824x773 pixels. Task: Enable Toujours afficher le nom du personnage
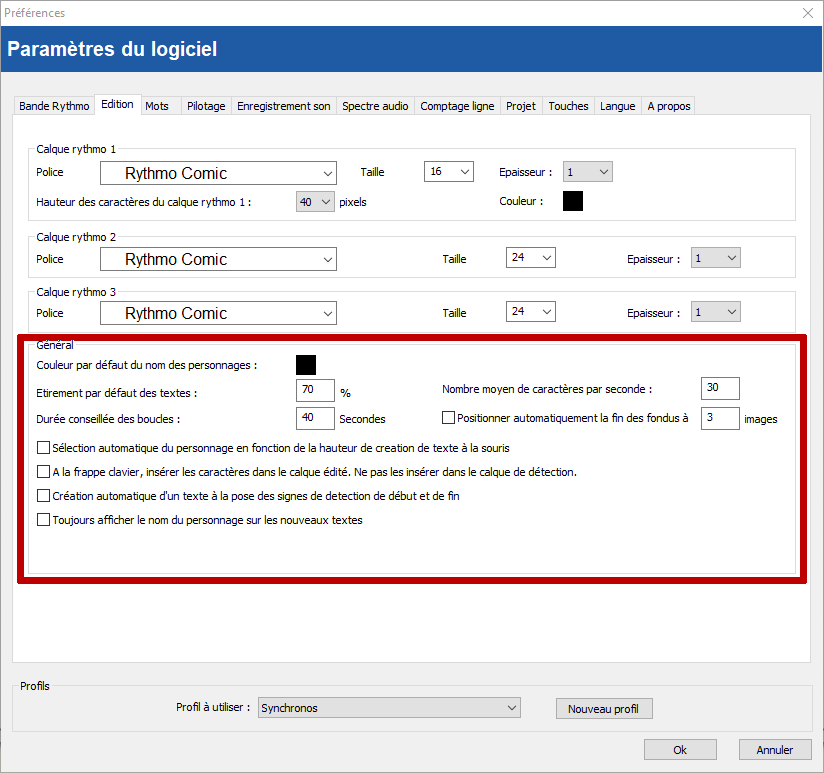tap(43, 520)
